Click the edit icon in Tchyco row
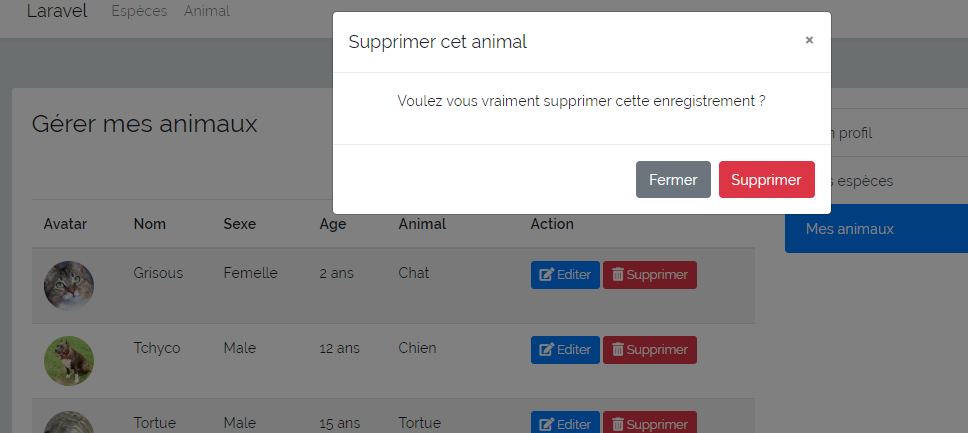Screen dimensions: 968x433 pos(546,350)
